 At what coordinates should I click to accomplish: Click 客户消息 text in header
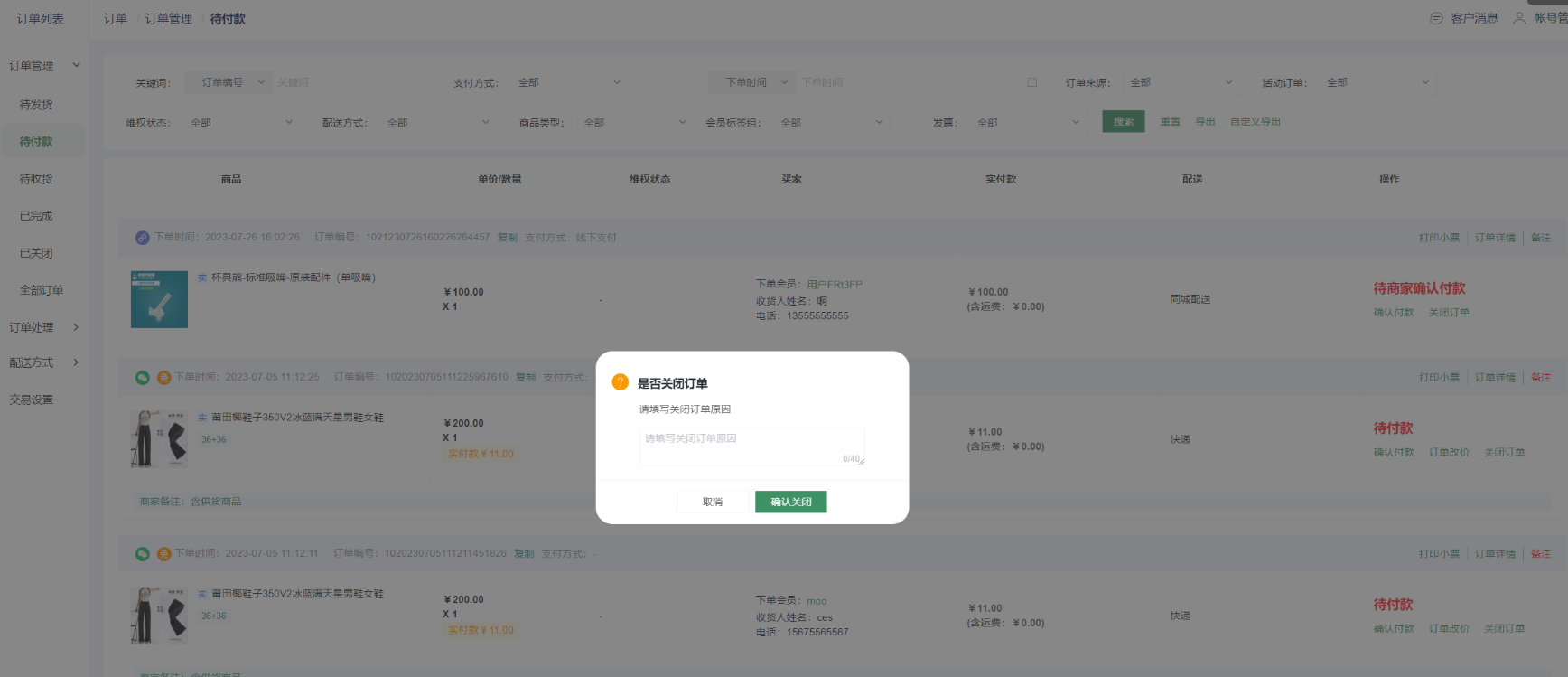pyautogui.click(x=1474, y=18)
